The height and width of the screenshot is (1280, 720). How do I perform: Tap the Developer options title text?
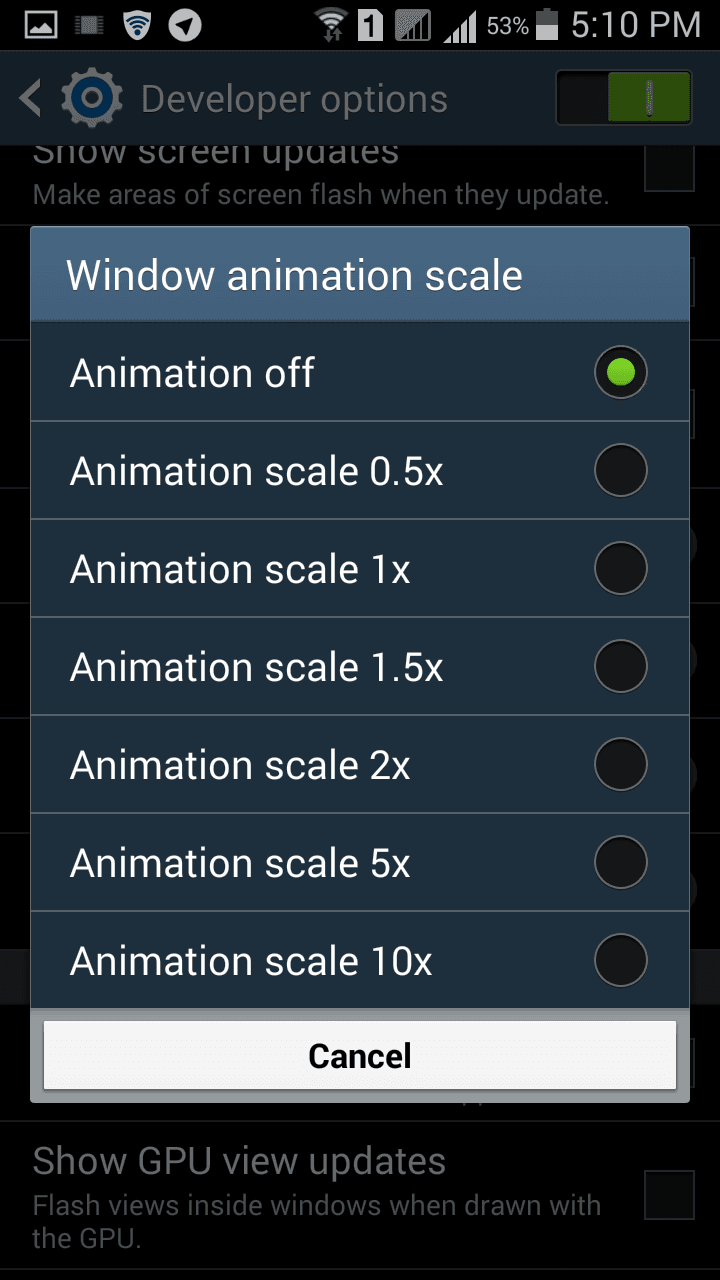coord(294,99)
